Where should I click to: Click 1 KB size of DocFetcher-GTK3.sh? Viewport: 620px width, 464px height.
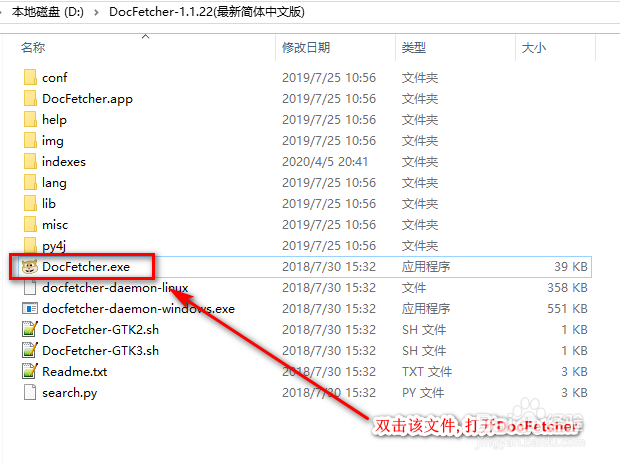coord(574,350)
